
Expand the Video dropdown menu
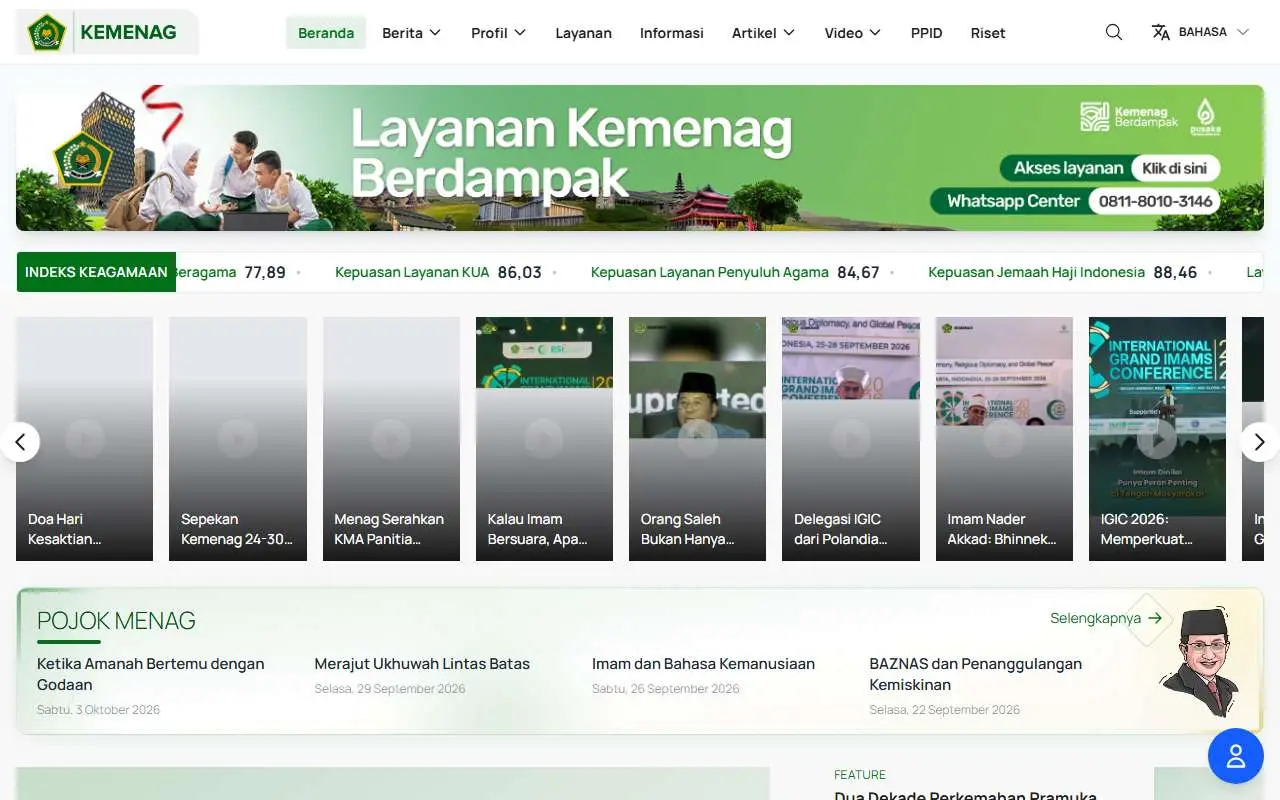(x=853, y=33)
